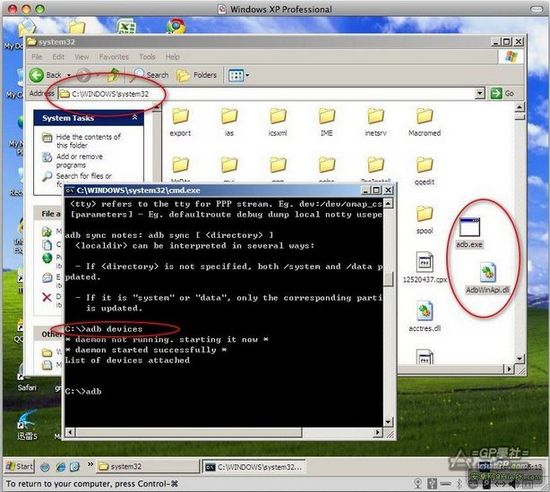
Task: Click the 'adb devices' command line text
Action: coord(104,329)
